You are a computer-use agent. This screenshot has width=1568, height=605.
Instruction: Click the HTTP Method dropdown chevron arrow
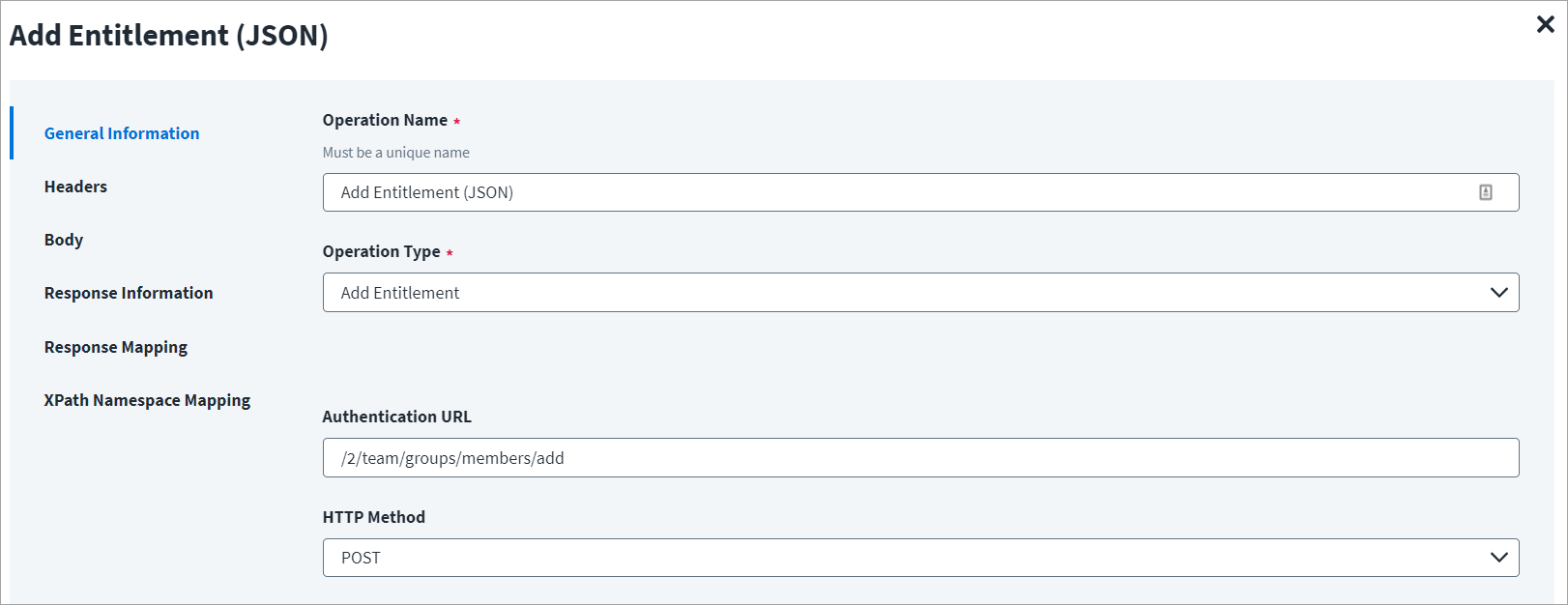pos(1498,558)
